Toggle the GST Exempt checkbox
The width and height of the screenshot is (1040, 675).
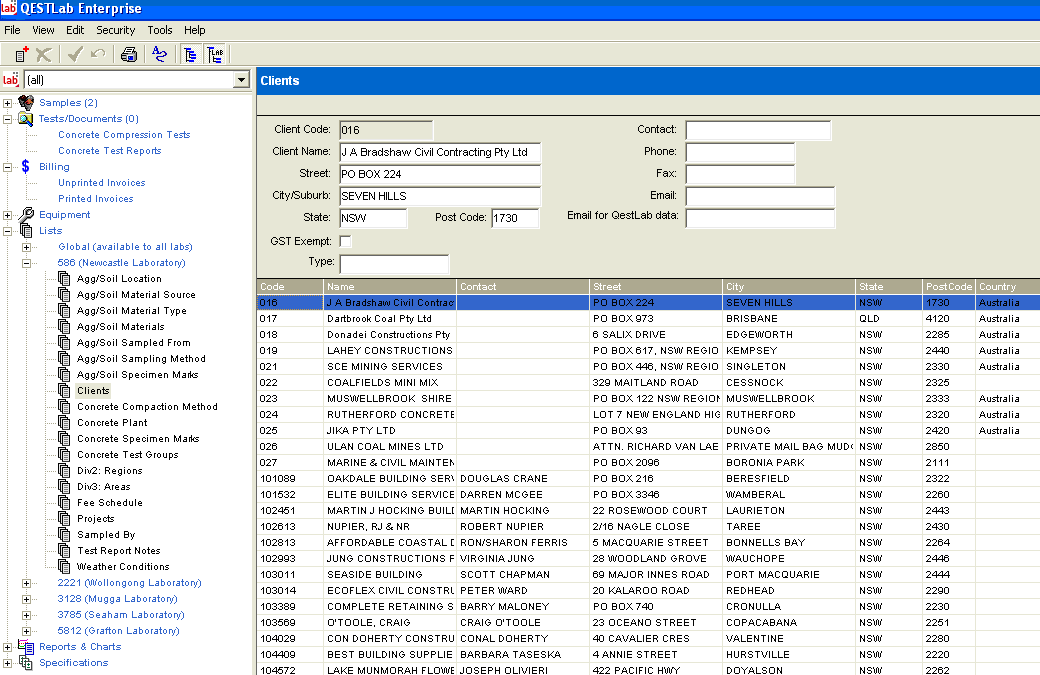click(x=346, y=242)
